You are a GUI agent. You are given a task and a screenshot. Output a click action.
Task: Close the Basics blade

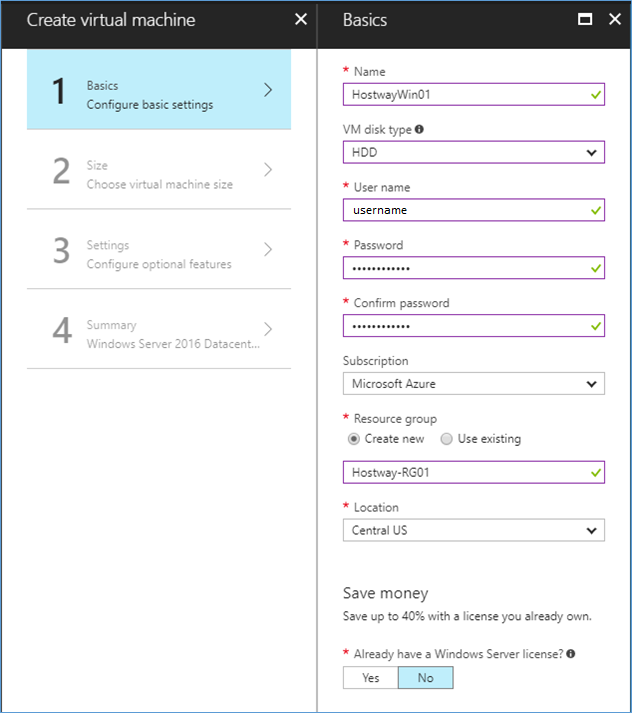615,19
